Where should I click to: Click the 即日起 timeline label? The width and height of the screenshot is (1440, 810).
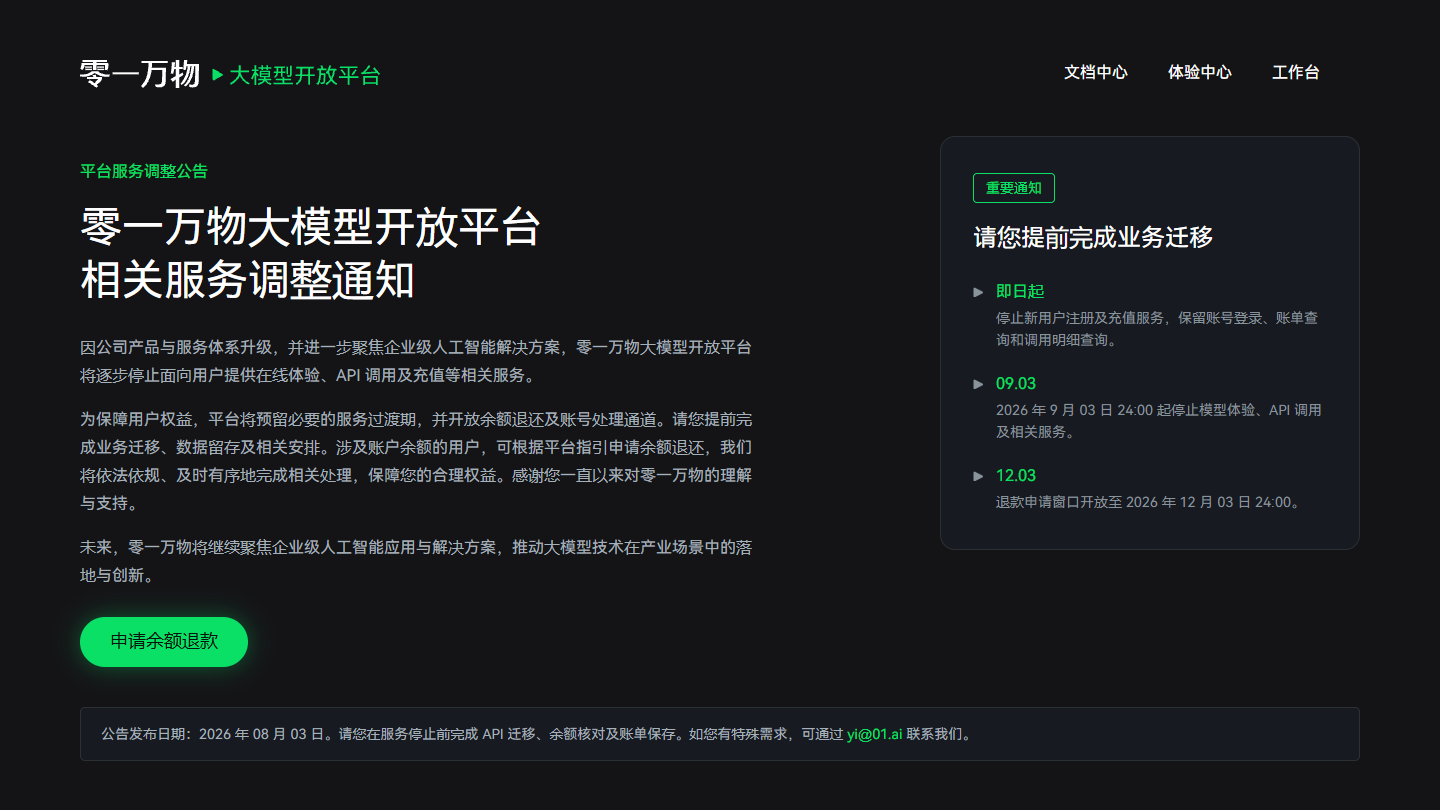click(x=1020, y=291)
